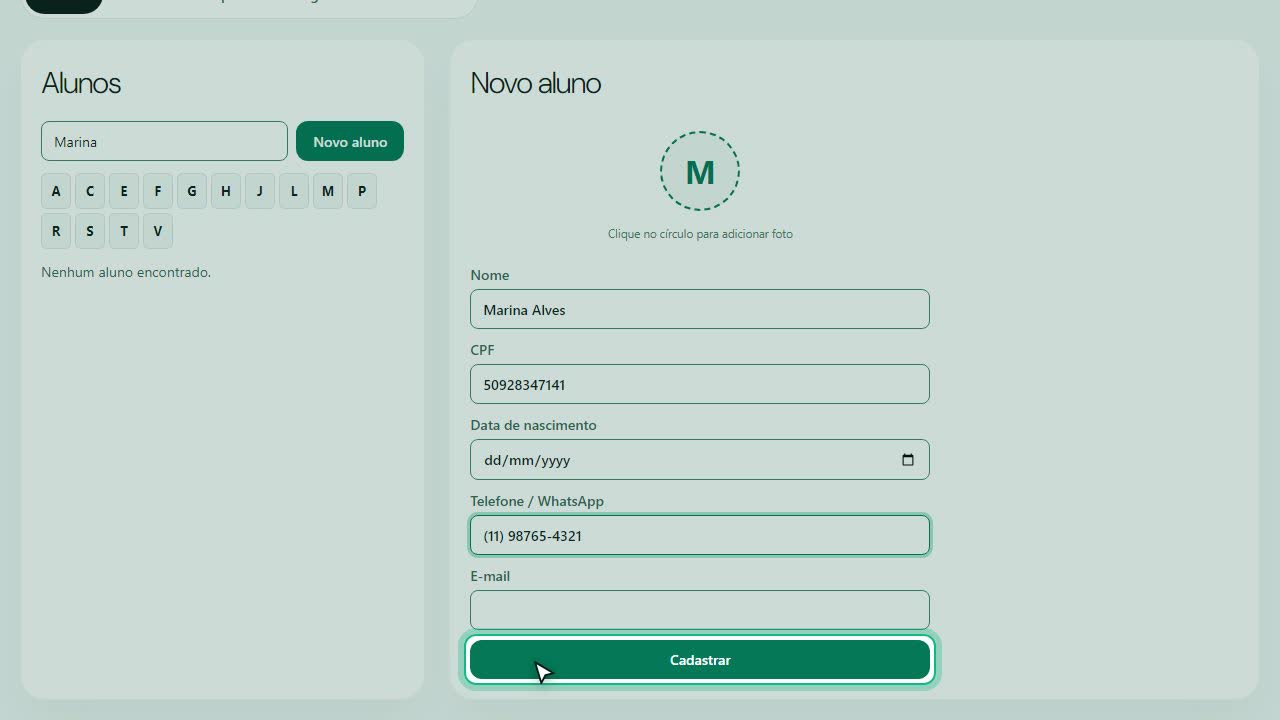
Task: Filter students by letter J
Action: point(260,191)
